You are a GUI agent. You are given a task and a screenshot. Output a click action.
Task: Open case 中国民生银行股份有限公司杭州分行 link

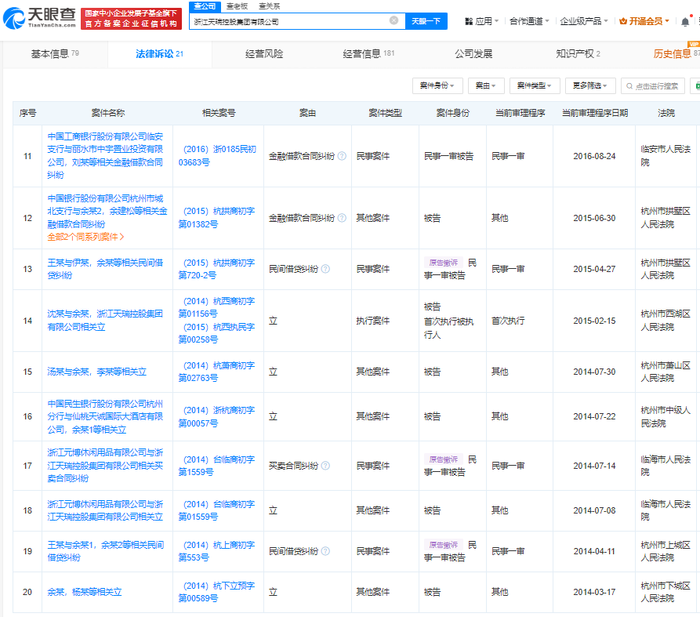click(x=105, y=417)
